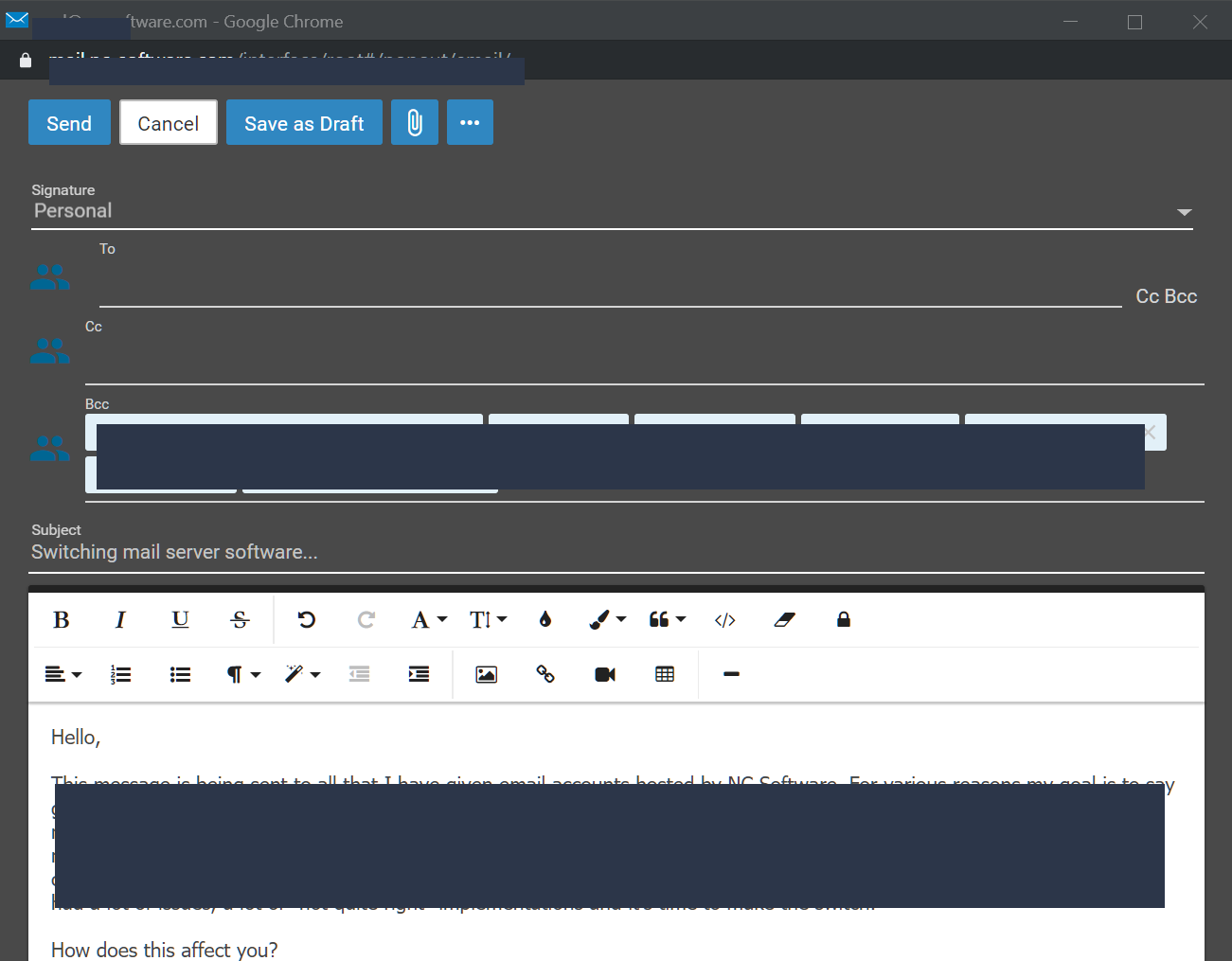
Task: Insert a table into the email
Action: tap(665, 674)
